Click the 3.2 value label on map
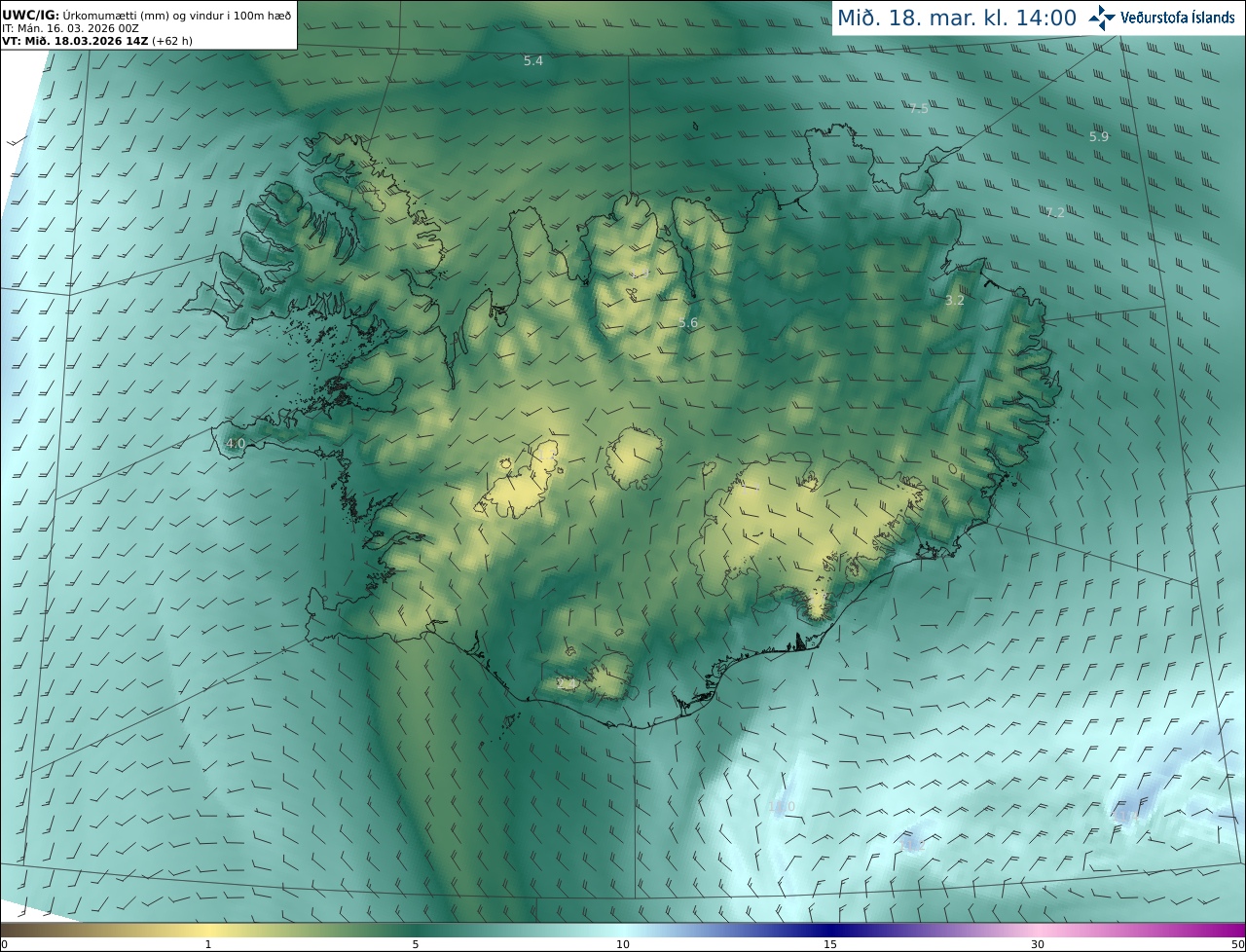 pyautogui.click(x=955, y=301)
